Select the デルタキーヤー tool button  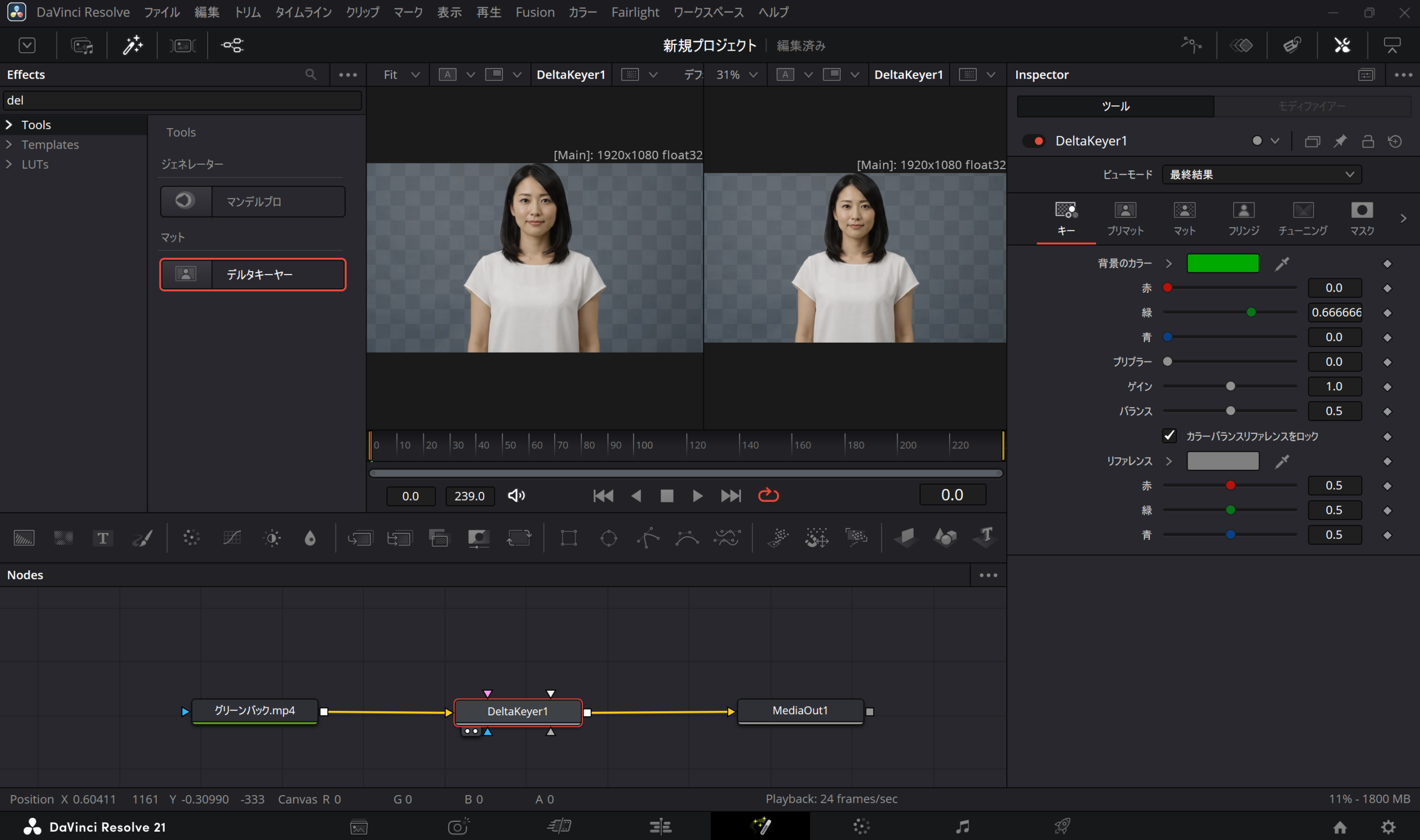point(252,274)
